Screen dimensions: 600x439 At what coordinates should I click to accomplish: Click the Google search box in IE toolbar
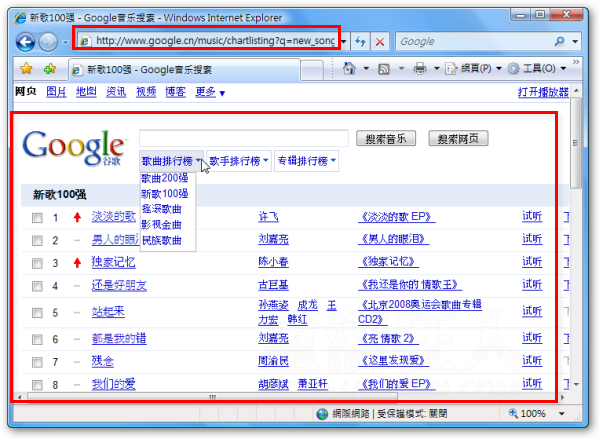point(473,41)
